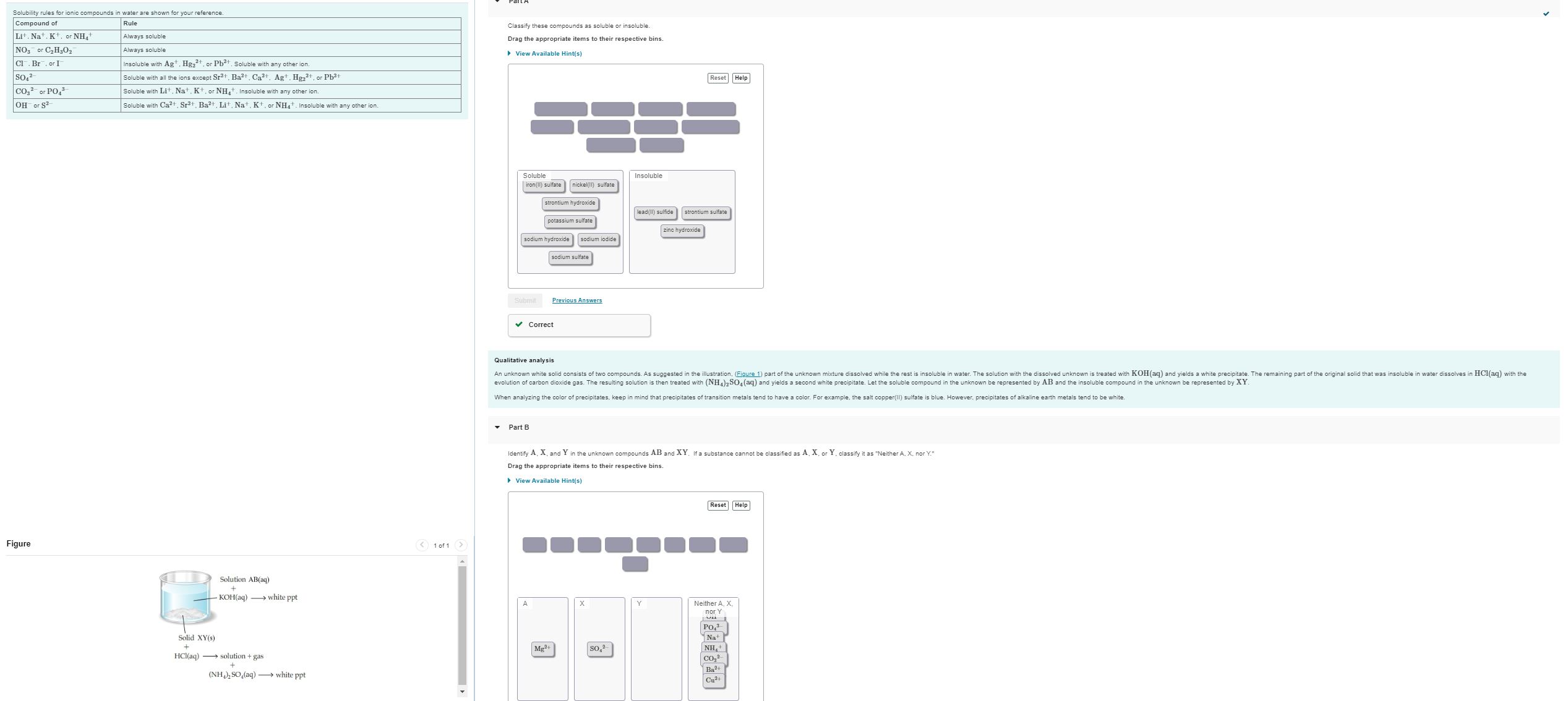Click the Part A Help button
Image resolution: width=1568 pixels, height=701 pixels.
[741, 78]
